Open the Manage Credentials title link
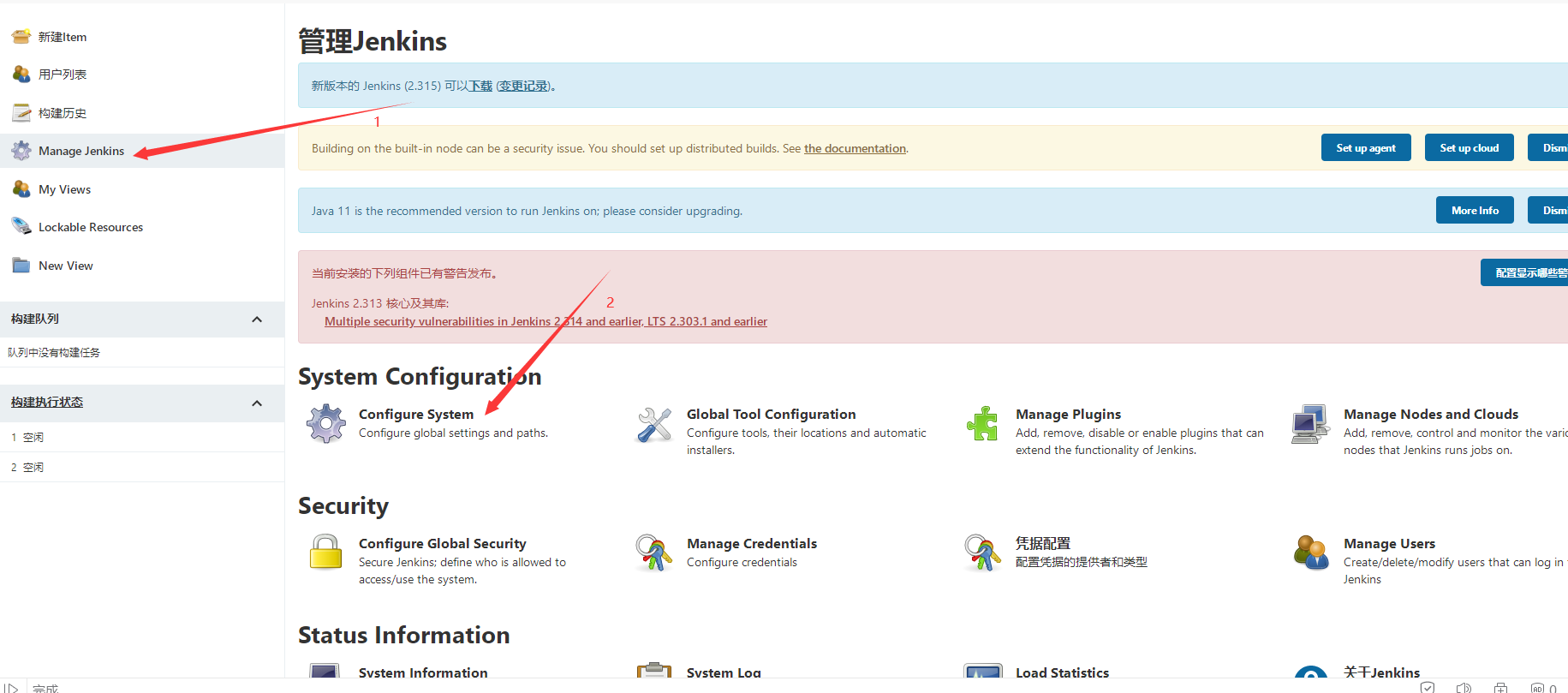Image resolution: width=1568 pixels, height=693 pixels. pyautogui.click(x=752, y=543)
